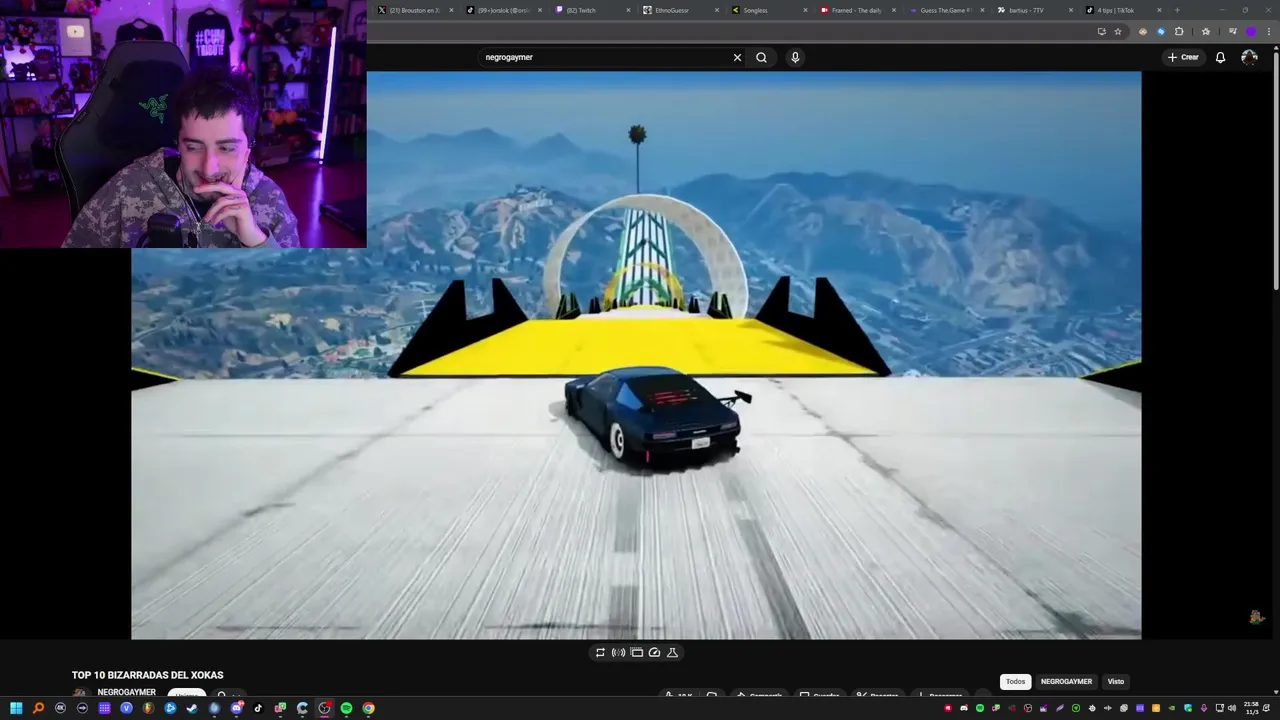Open the NEGROGAYMER channel name link
Screen dimensions: 1280x720
click(x=126, y=692)
